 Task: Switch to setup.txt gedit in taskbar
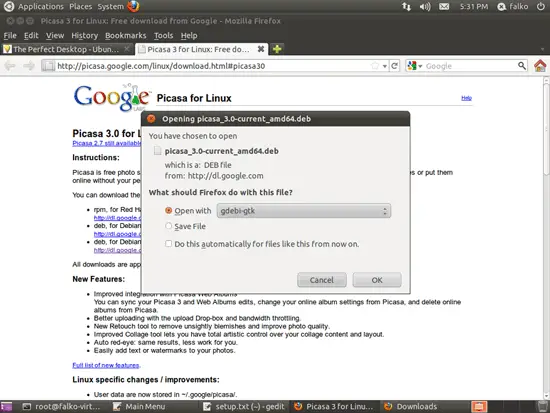(244, 406)
